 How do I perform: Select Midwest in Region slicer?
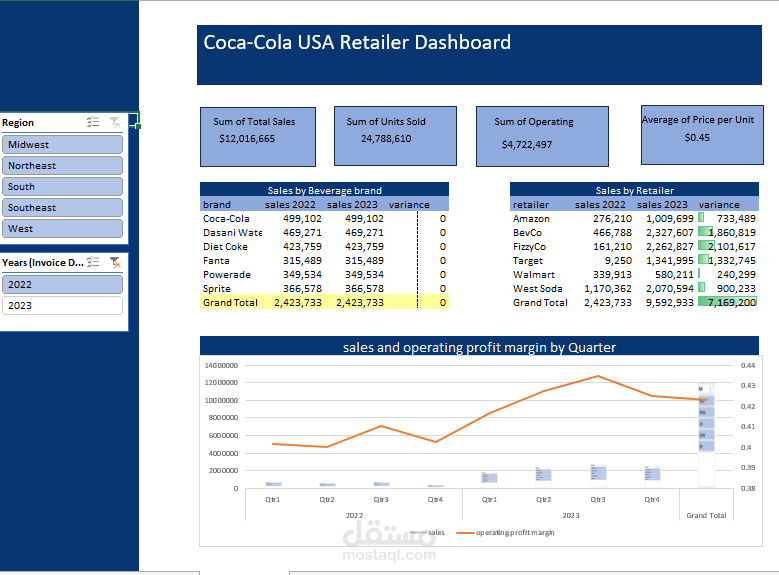coord(63,145)
